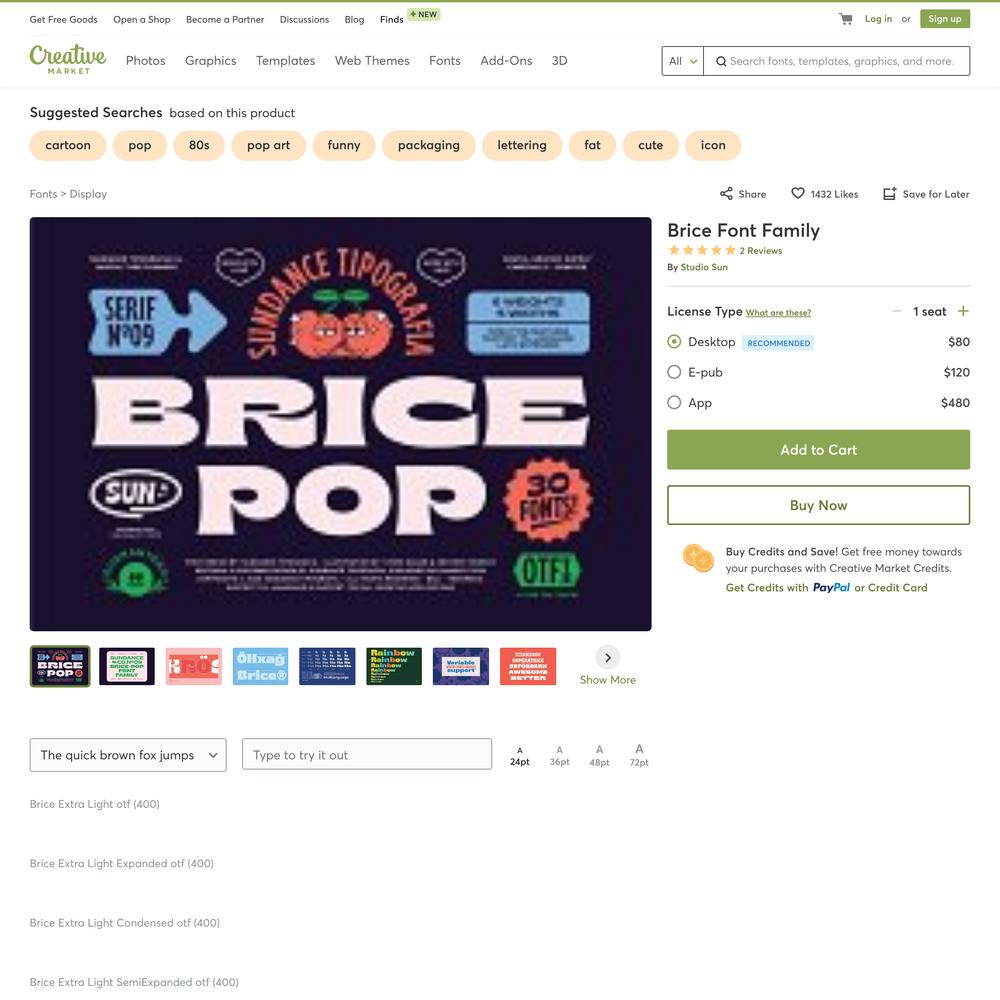Open the shopping cart icon
1000x1000 pixels.
pyautogui.click(x=846, y=19)
